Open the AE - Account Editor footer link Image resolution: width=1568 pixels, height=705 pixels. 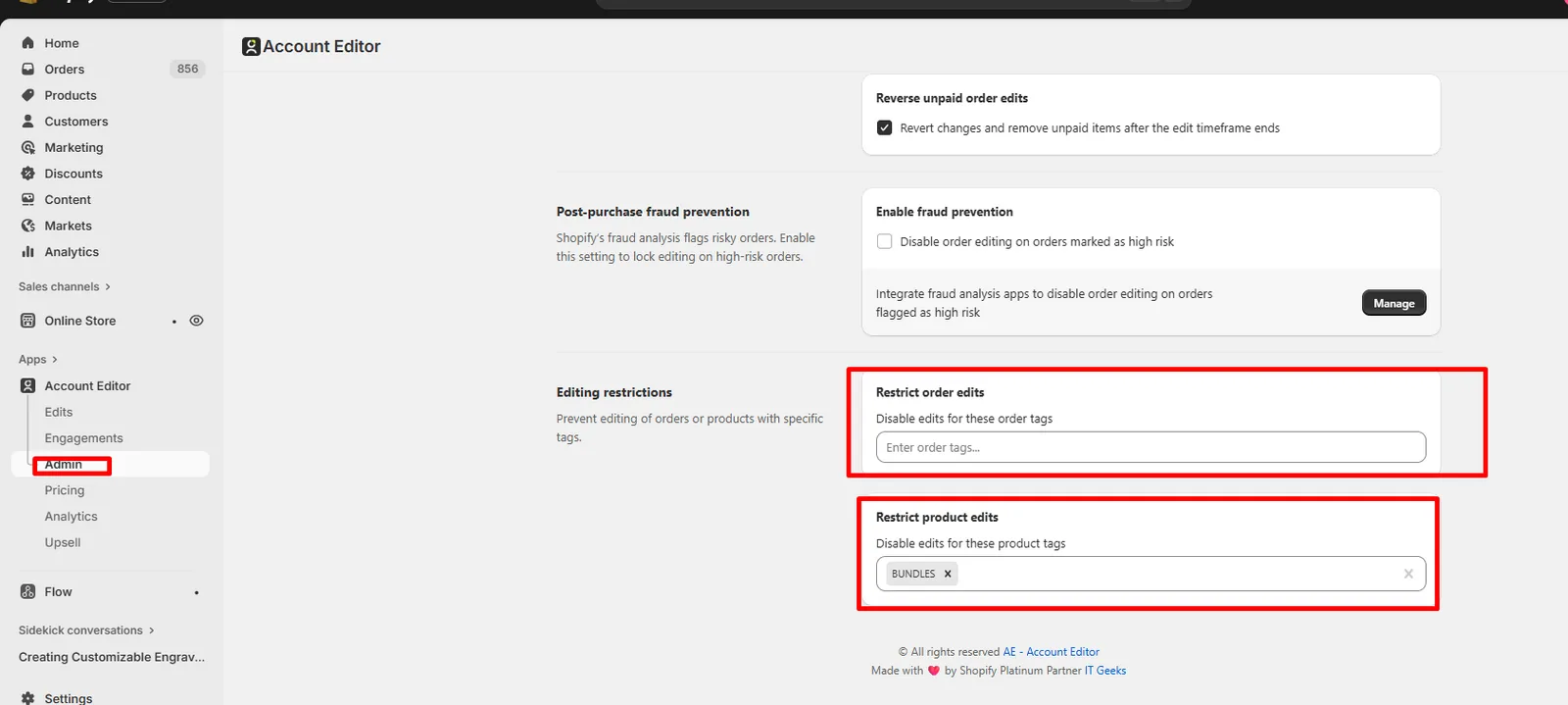1051,652
